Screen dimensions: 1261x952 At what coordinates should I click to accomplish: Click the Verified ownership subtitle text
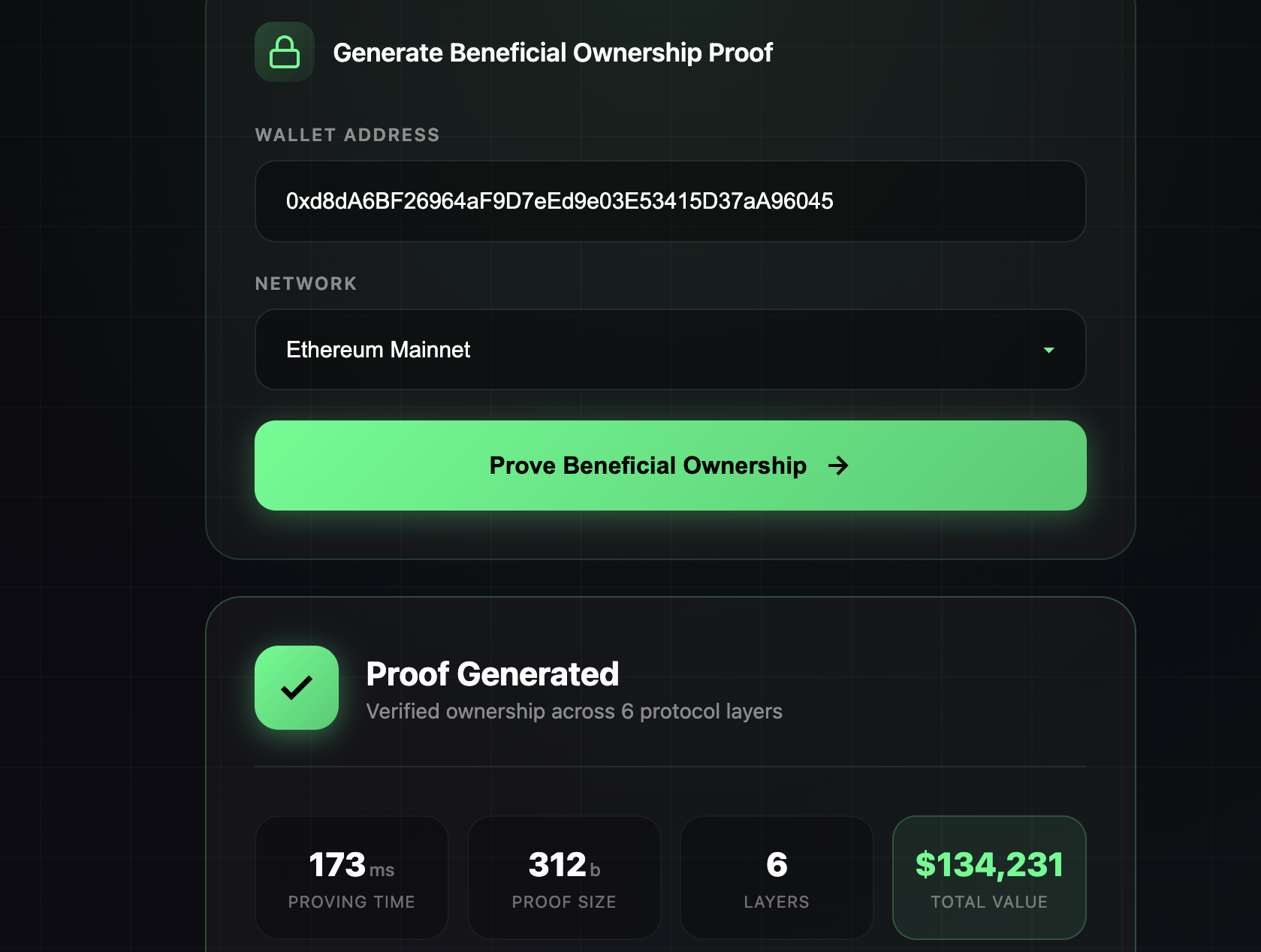(x=574, y=711)
